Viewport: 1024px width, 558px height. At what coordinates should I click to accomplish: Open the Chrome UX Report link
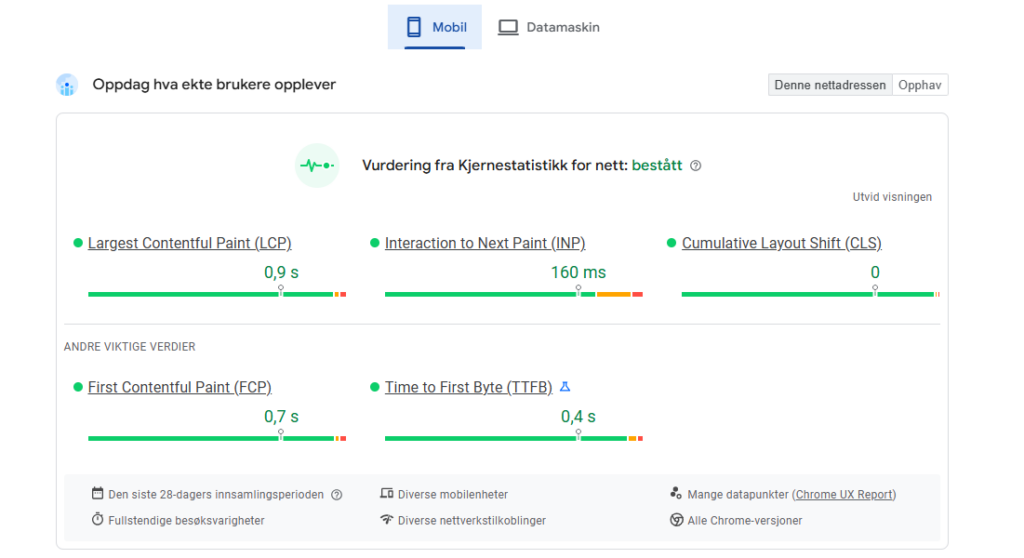tap(845, 494)
